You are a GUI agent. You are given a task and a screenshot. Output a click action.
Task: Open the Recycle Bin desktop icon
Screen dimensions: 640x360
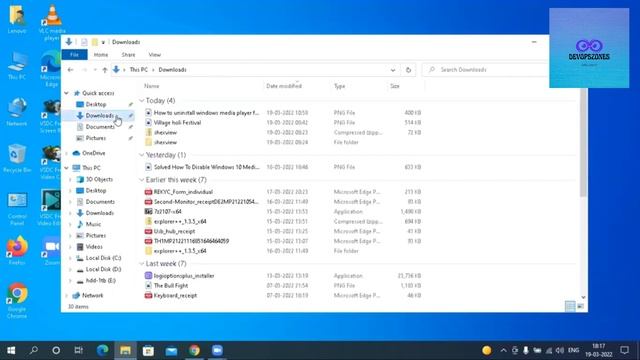[x=17, y=158]
